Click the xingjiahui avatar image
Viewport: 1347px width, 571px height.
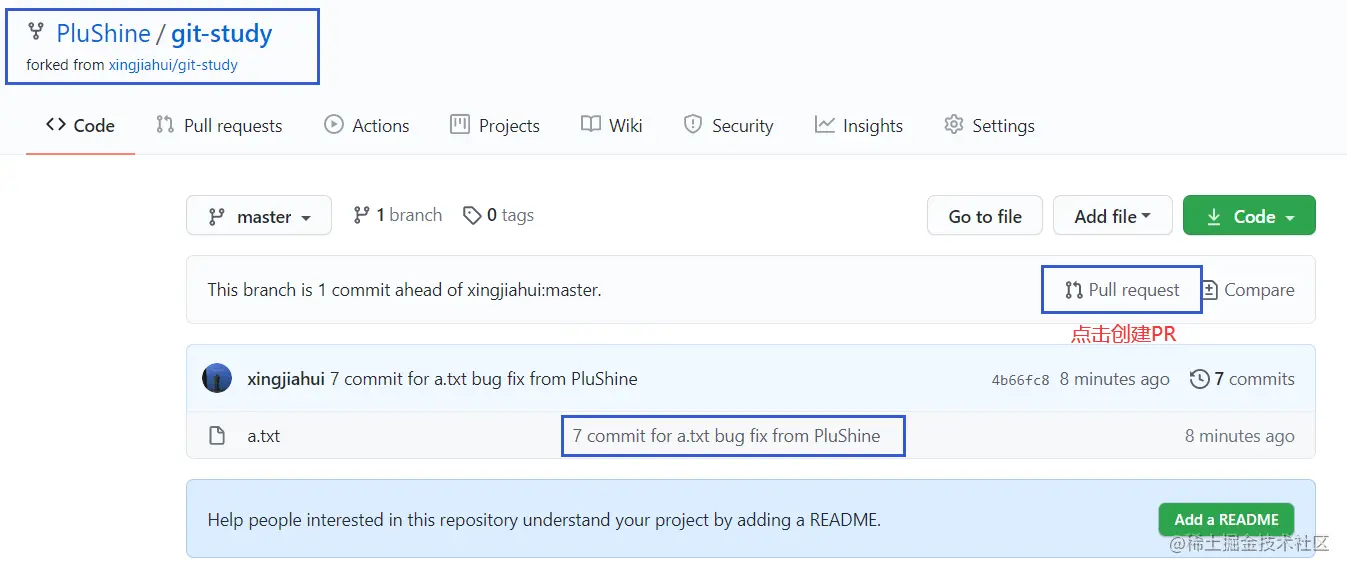pos(217,378)
